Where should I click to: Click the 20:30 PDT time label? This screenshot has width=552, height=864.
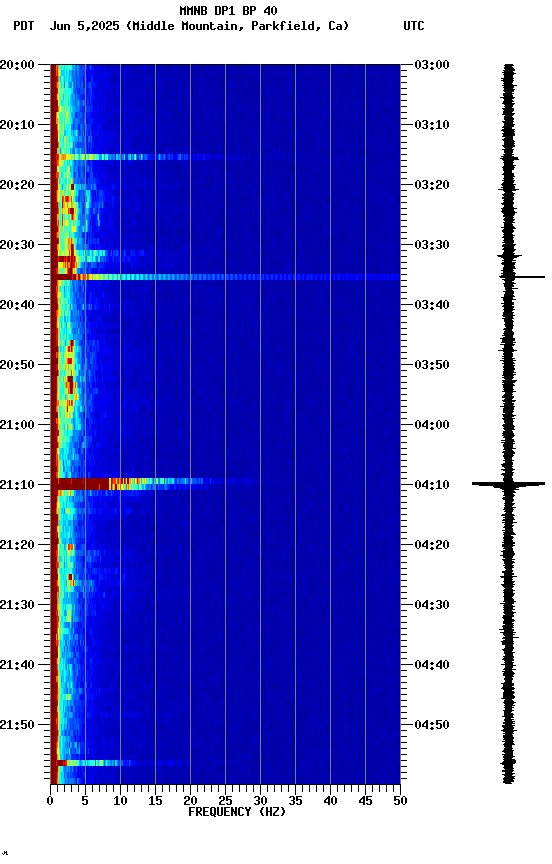pyautogui.click(x=17, y=245)
